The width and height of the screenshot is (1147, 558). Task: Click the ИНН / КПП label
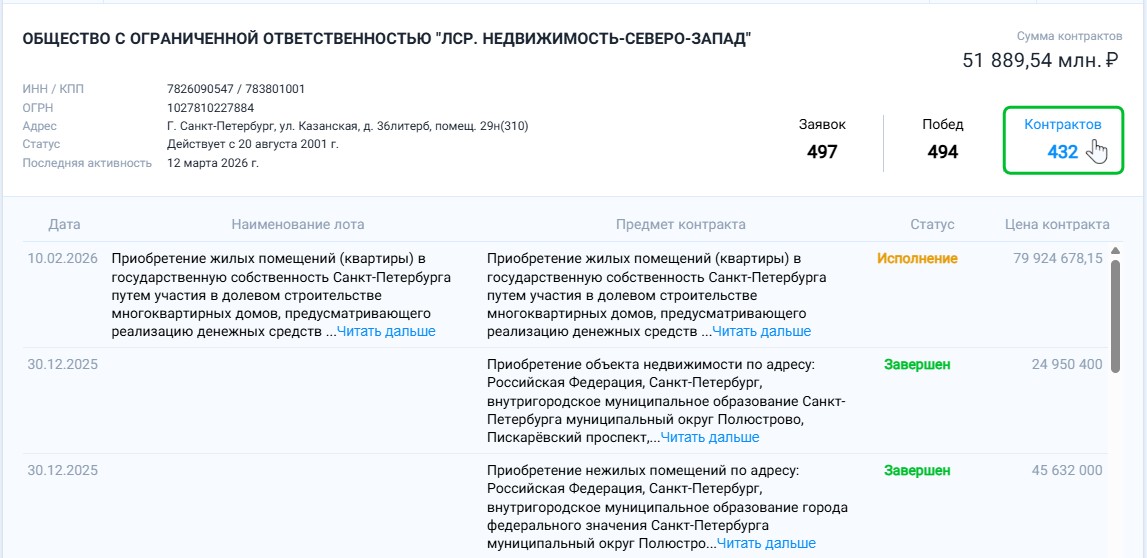click(x=53, y=89)
